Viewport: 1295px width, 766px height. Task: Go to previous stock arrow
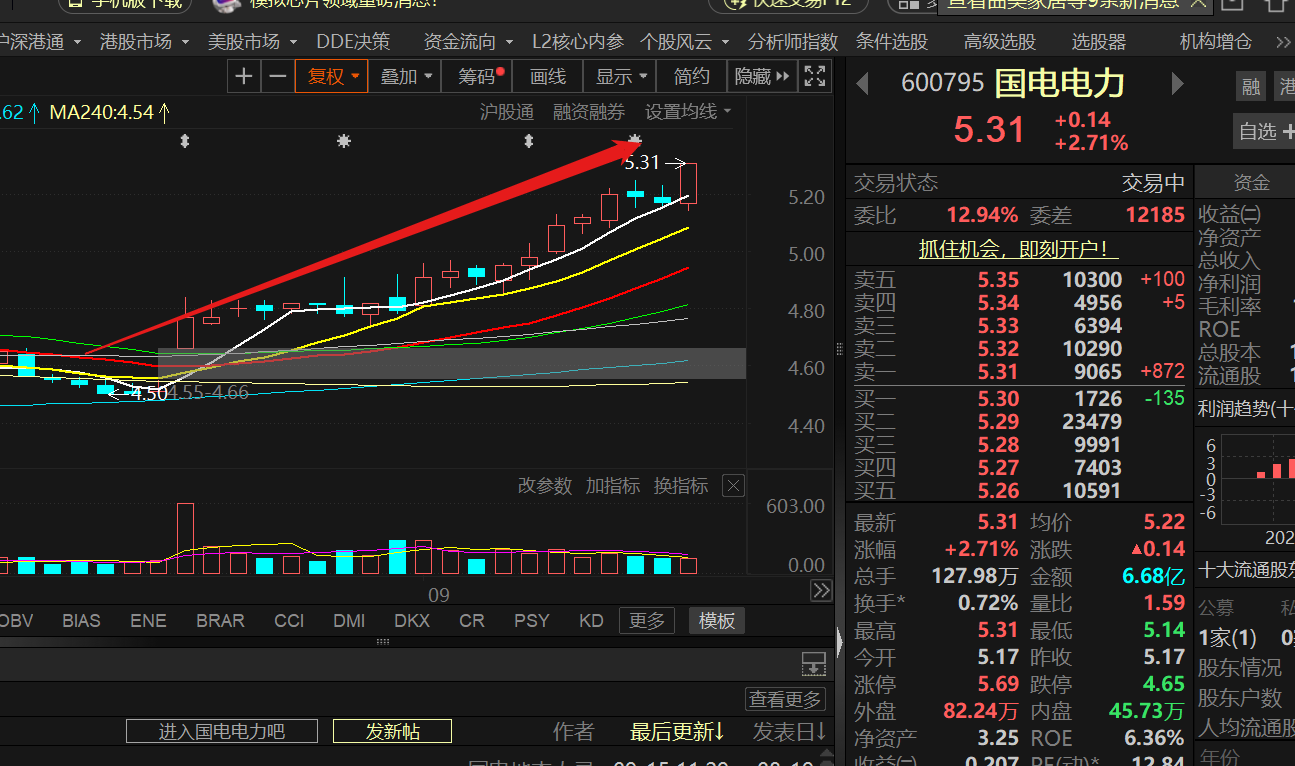[x=863, y=84]
